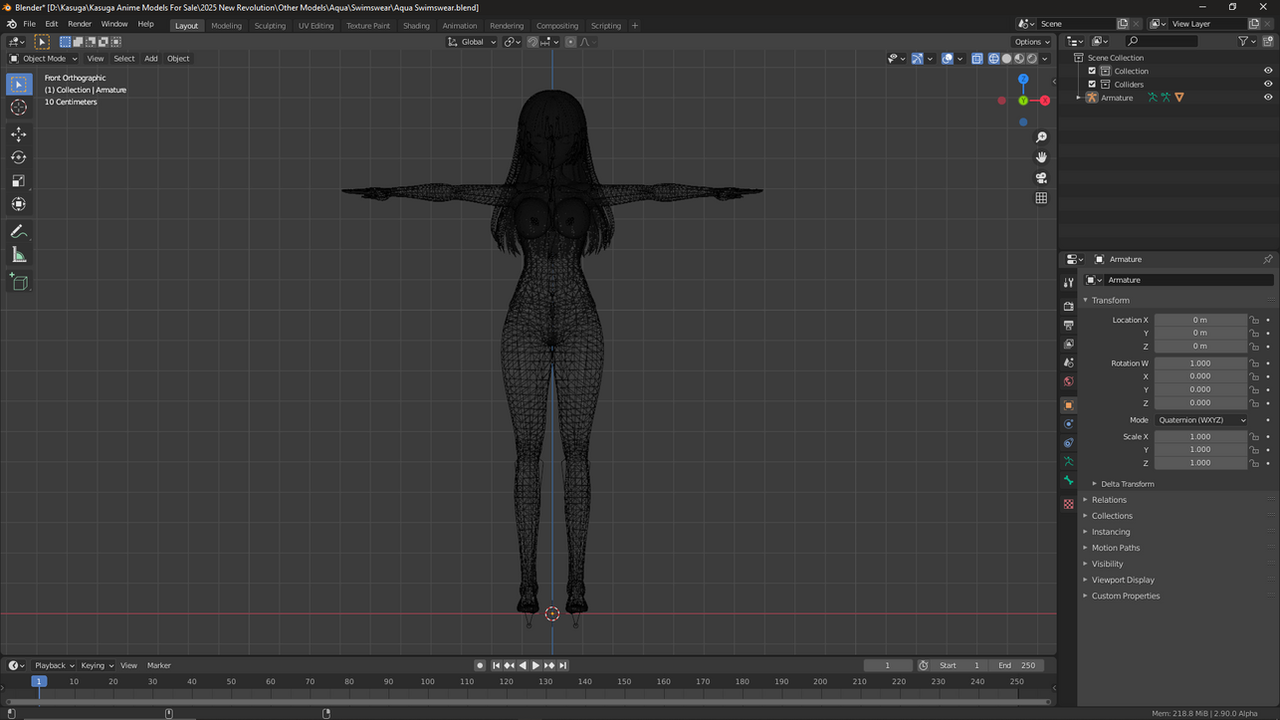This screenshot has width=1280, height=720.
Task: Open the File menu
Action: (29, 24)
